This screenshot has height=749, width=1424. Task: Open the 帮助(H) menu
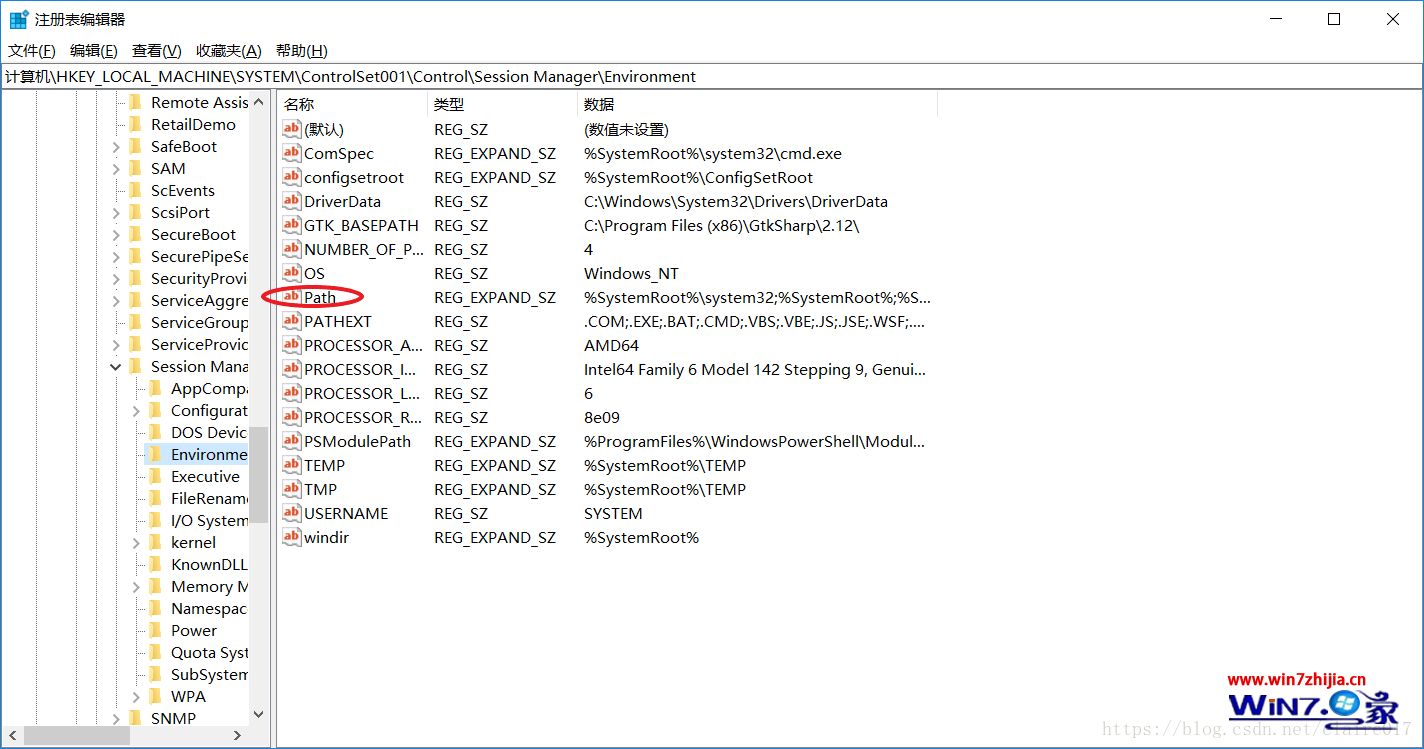[301, 51]
